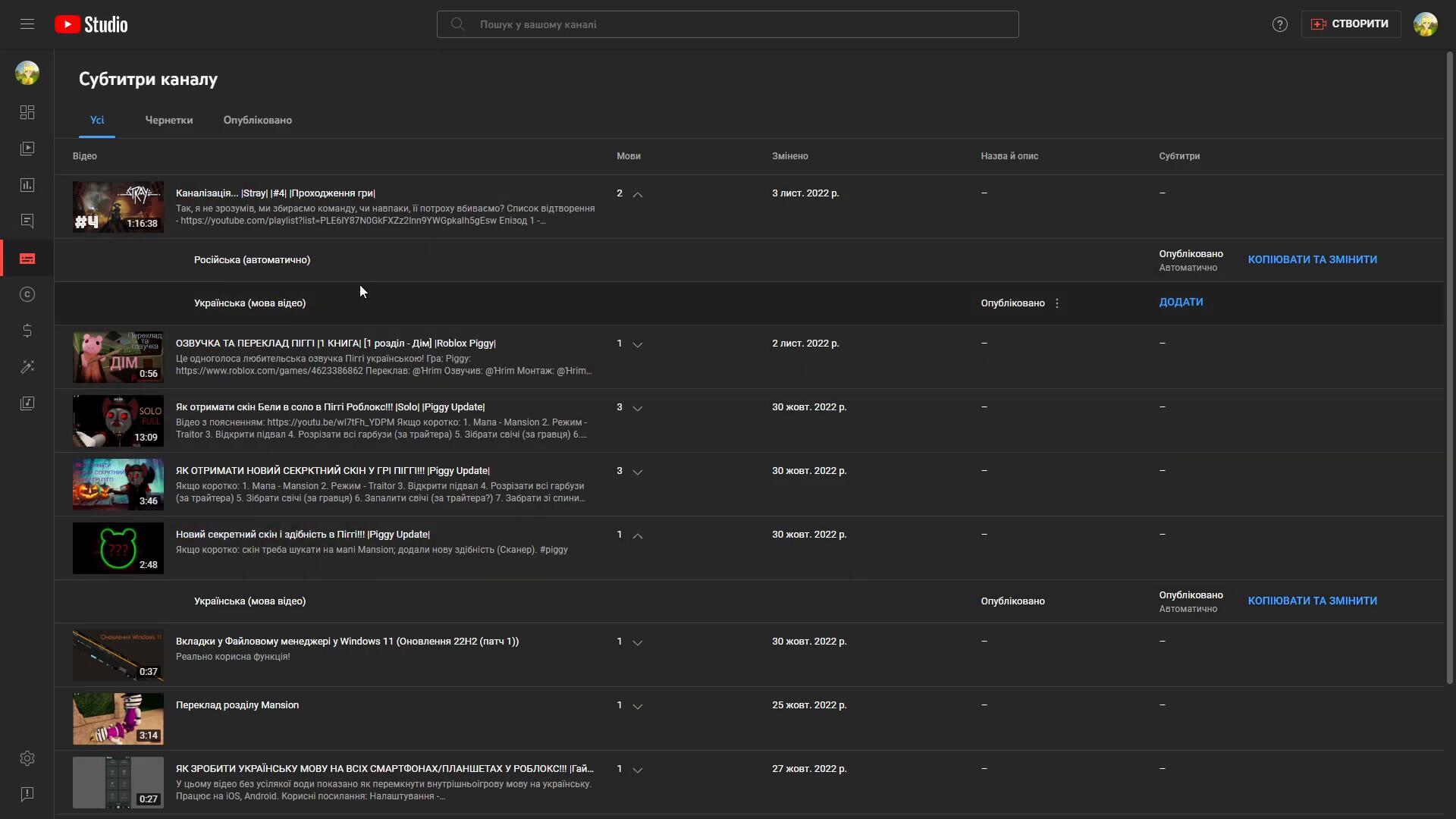Expand languages for ОЗВУЧКА ТА ПЕРЕКЛАД ПІГГІ video
Image resolution: width=1456 pixels, height=819 pixels.
coord(638,344)
